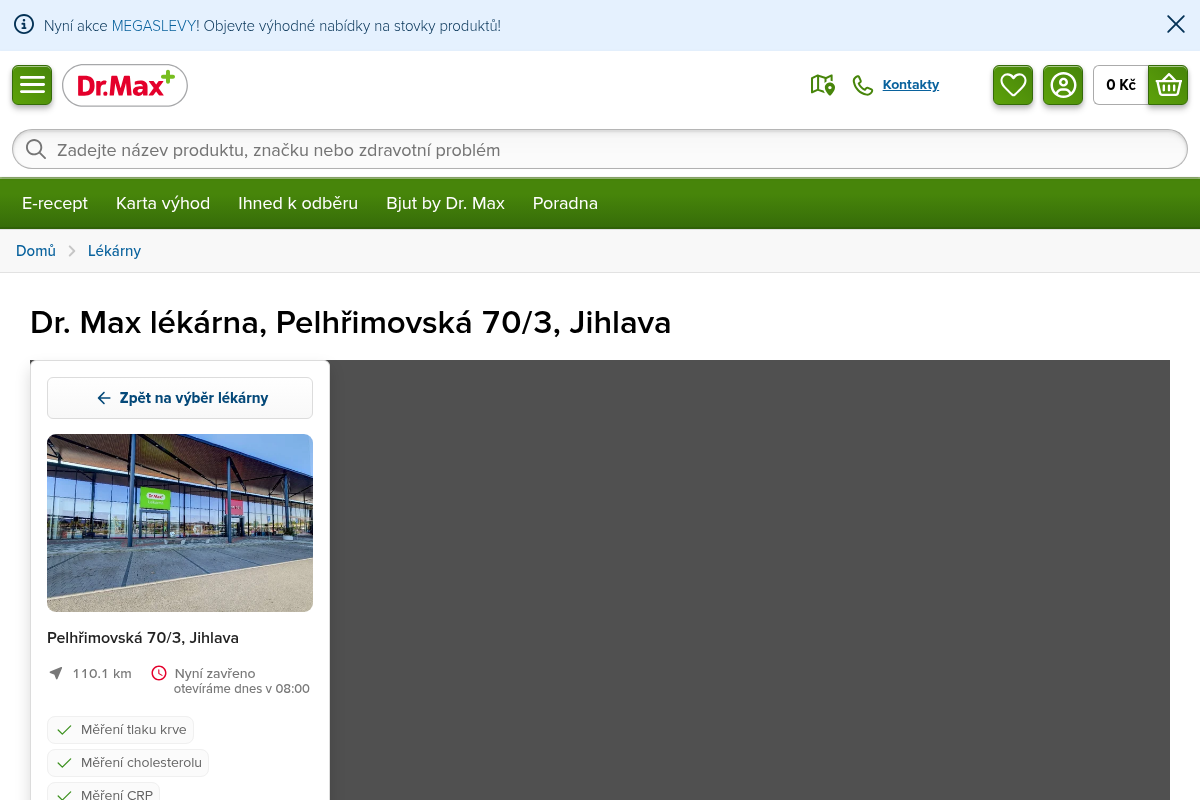Click the 110.1 km distance text
Image resolution: width=1200 pixels, height=800 pixels.
(102, 673)
